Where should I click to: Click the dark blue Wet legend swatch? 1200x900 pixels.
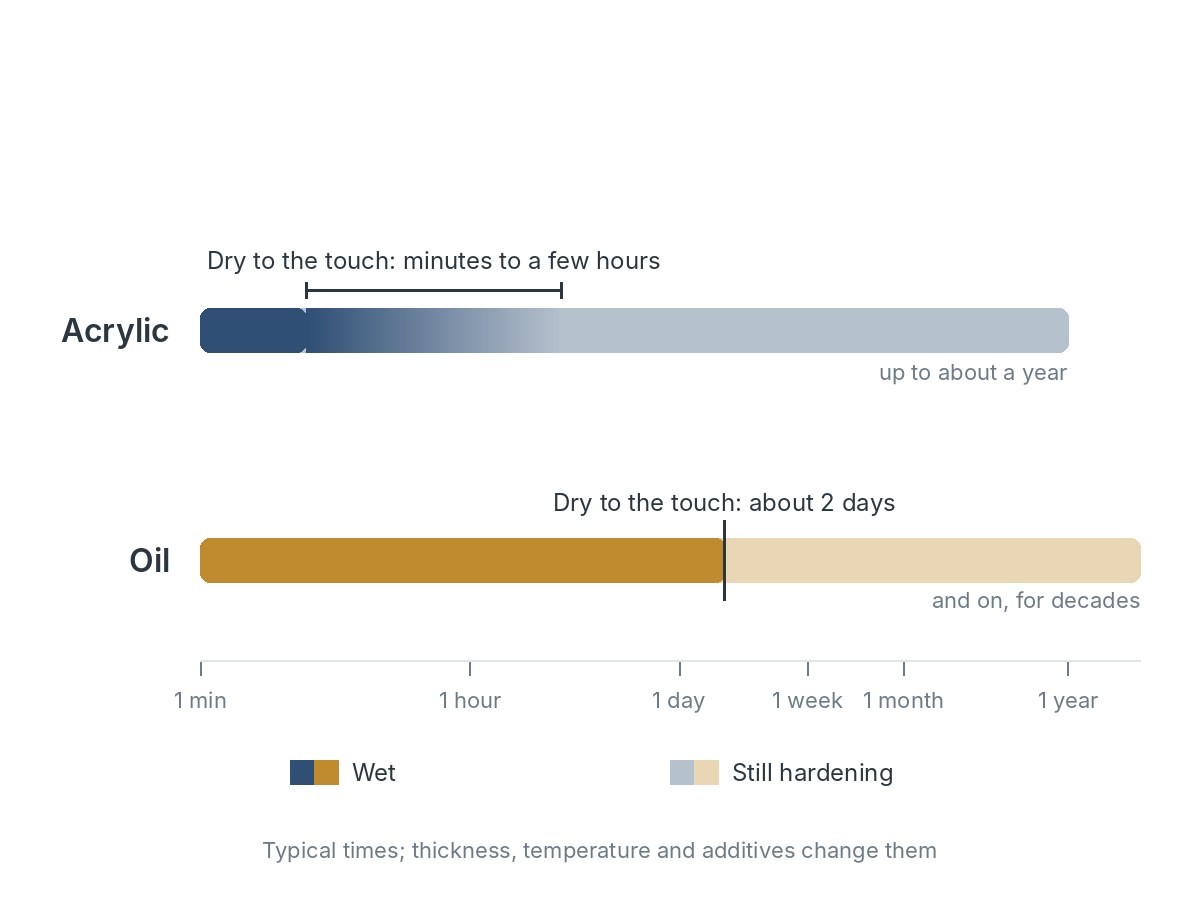click(302, 773)
